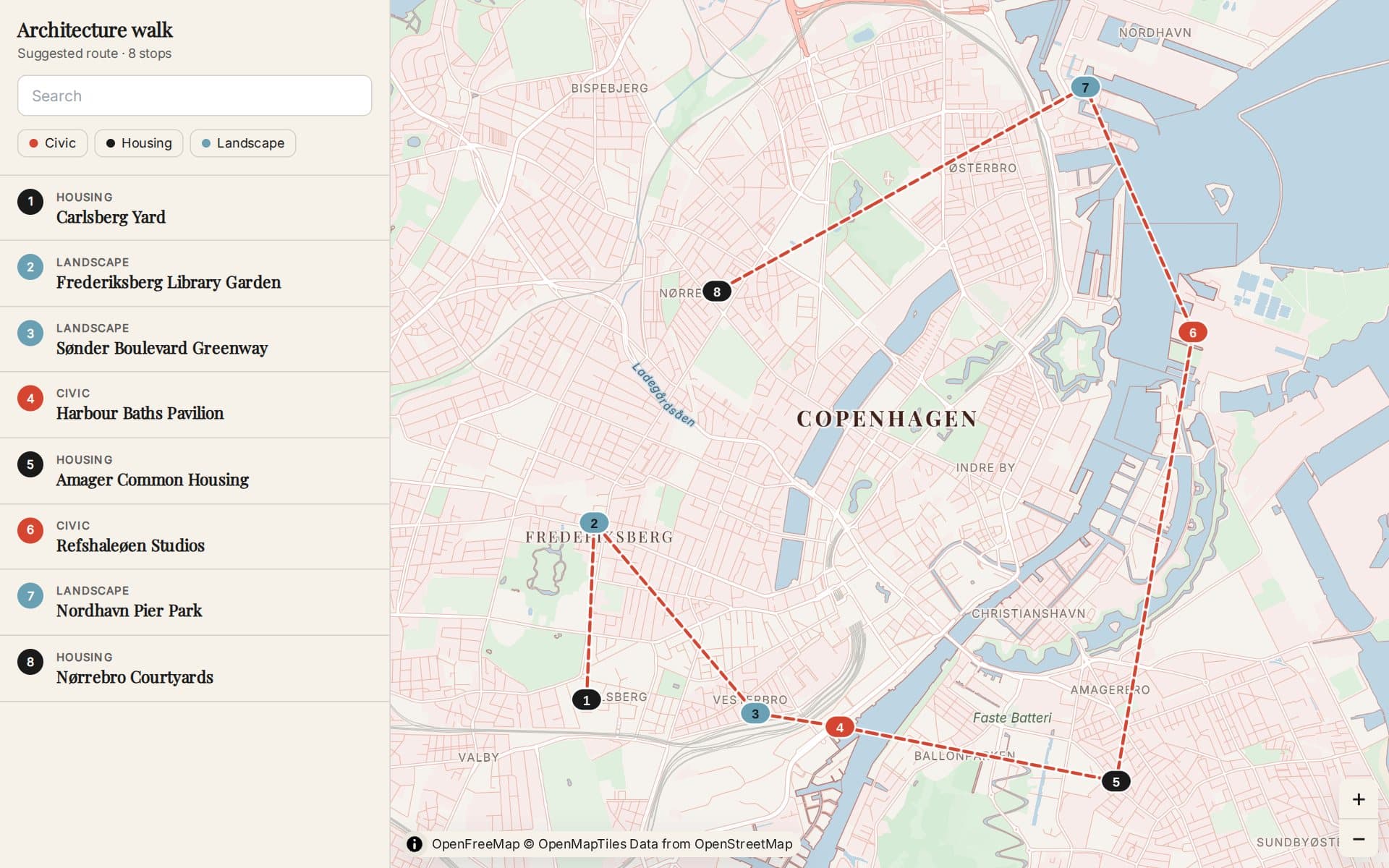Viewport: 1389px width, 868px height.
Task: Open the OpenStreetMap data link
Action: click(743, 844)
